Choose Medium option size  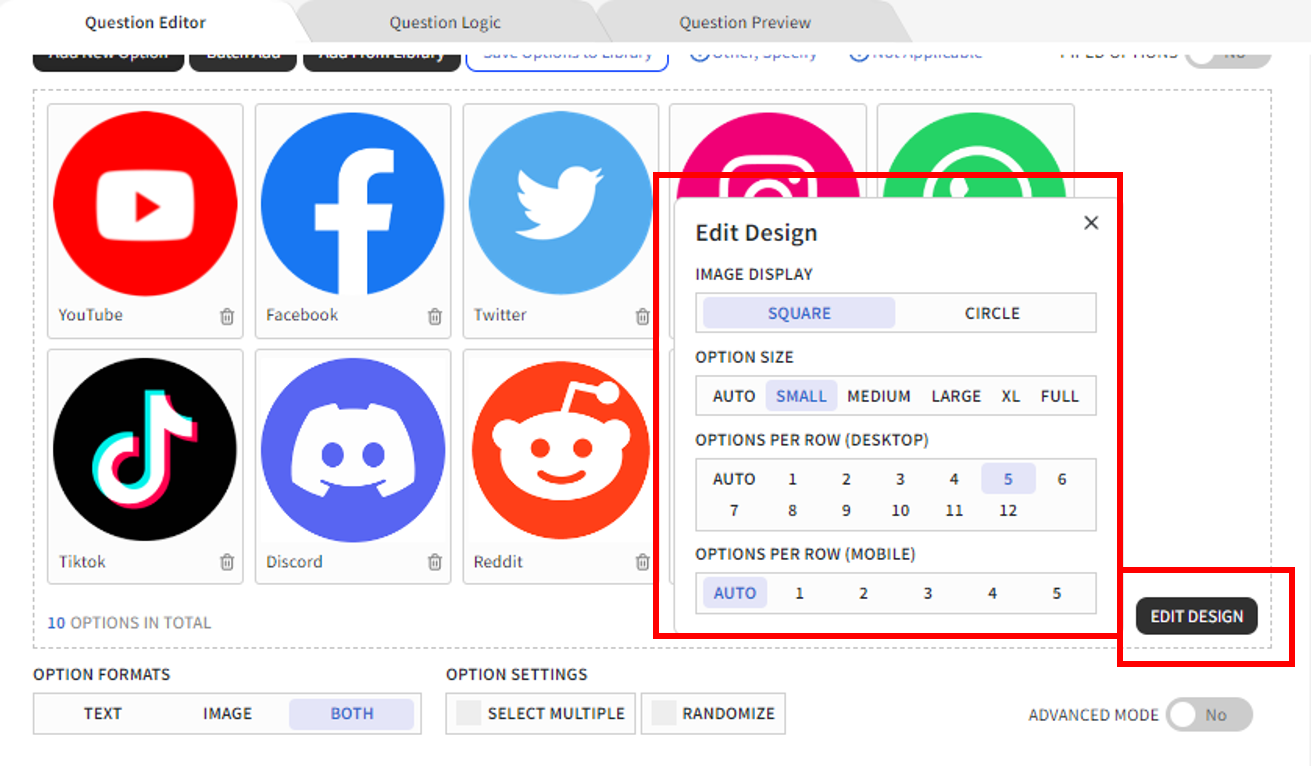click(x=879, y=396)
